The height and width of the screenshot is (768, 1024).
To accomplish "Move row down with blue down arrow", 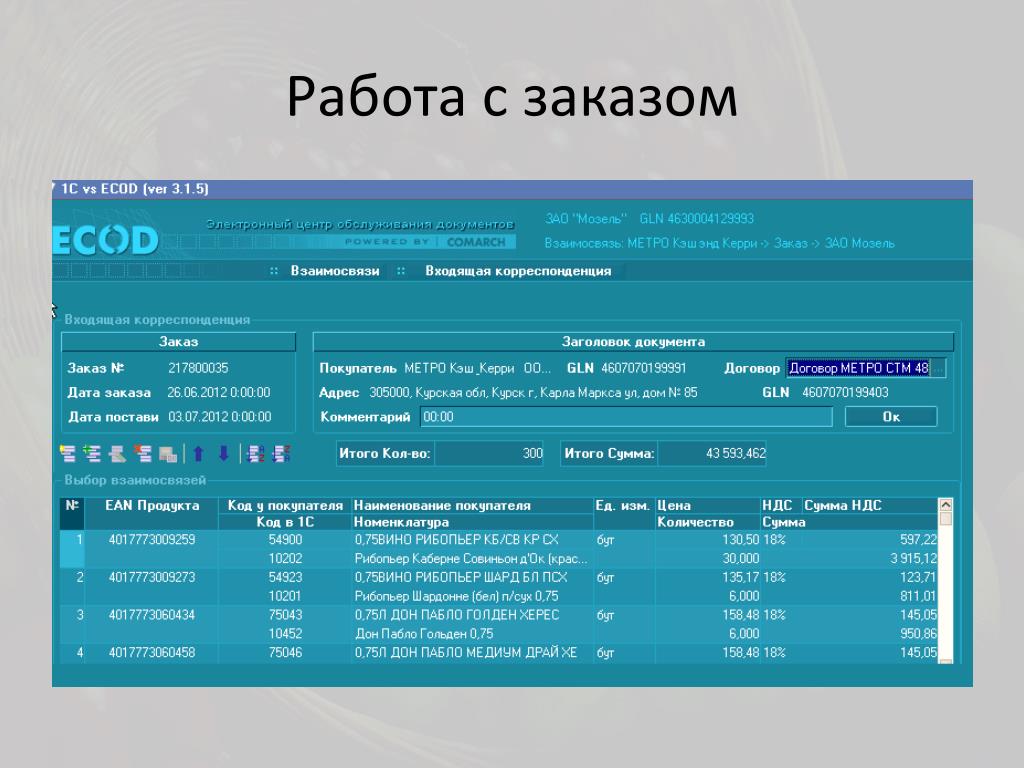I will click(x=223, y=453).
